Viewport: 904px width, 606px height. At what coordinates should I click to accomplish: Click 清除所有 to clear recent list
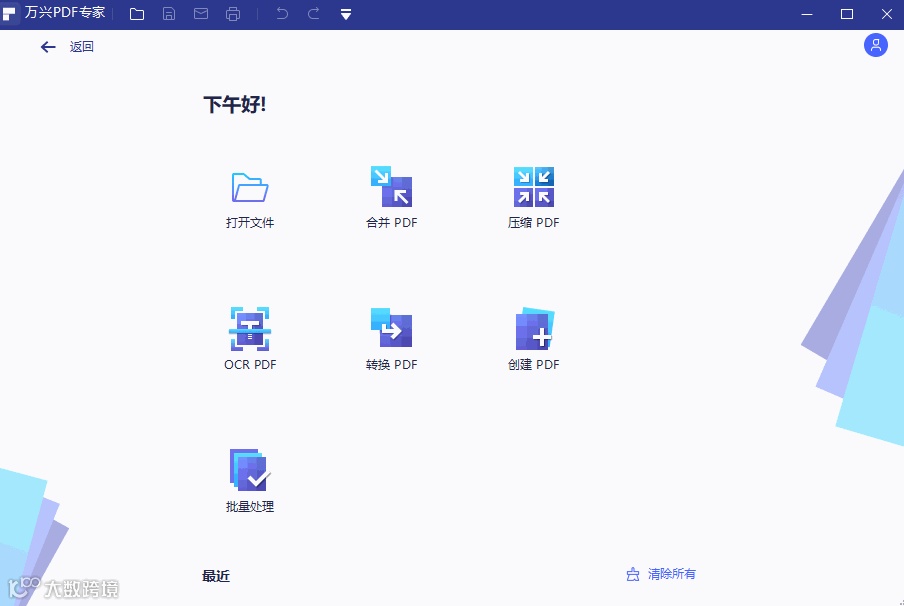(672, 574)
